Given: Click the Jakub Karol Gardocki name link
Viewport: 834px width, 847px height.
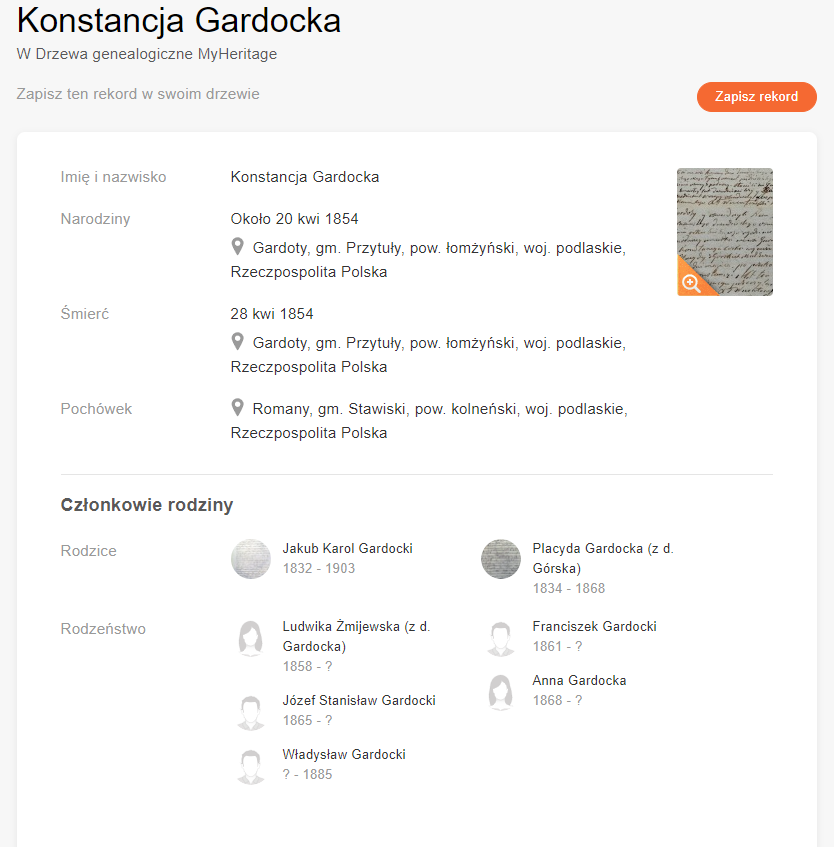Looking at the screenshot, I should 347,549.
